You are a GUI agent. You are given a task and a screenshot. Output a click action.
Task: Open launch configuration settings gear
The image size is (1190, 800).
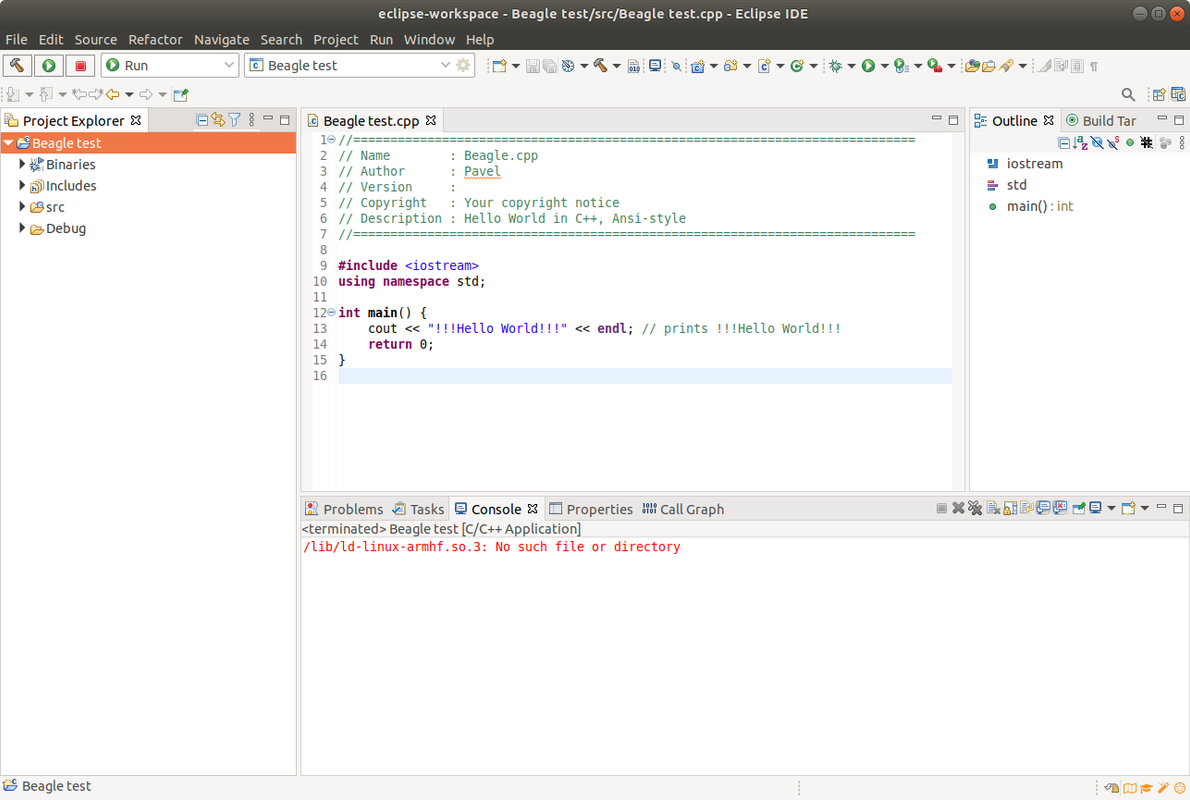(464, 65)
